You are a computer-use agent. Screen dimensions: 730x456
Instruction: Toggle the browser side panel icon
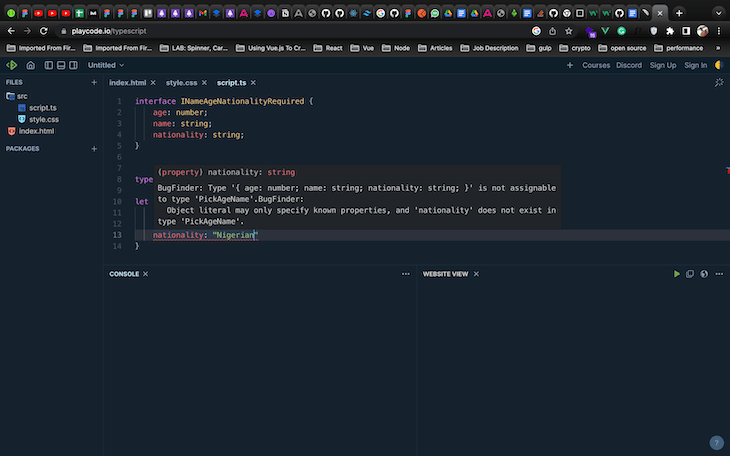686,31
